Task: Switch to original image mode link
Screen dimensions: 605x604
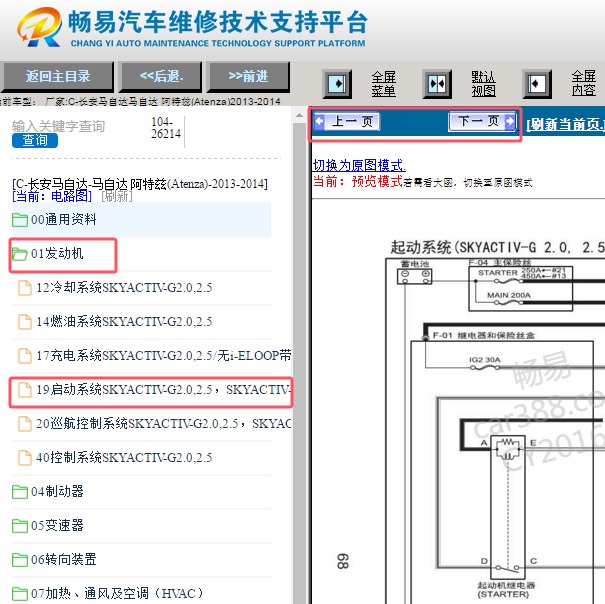Action: [x=359, y=165]
